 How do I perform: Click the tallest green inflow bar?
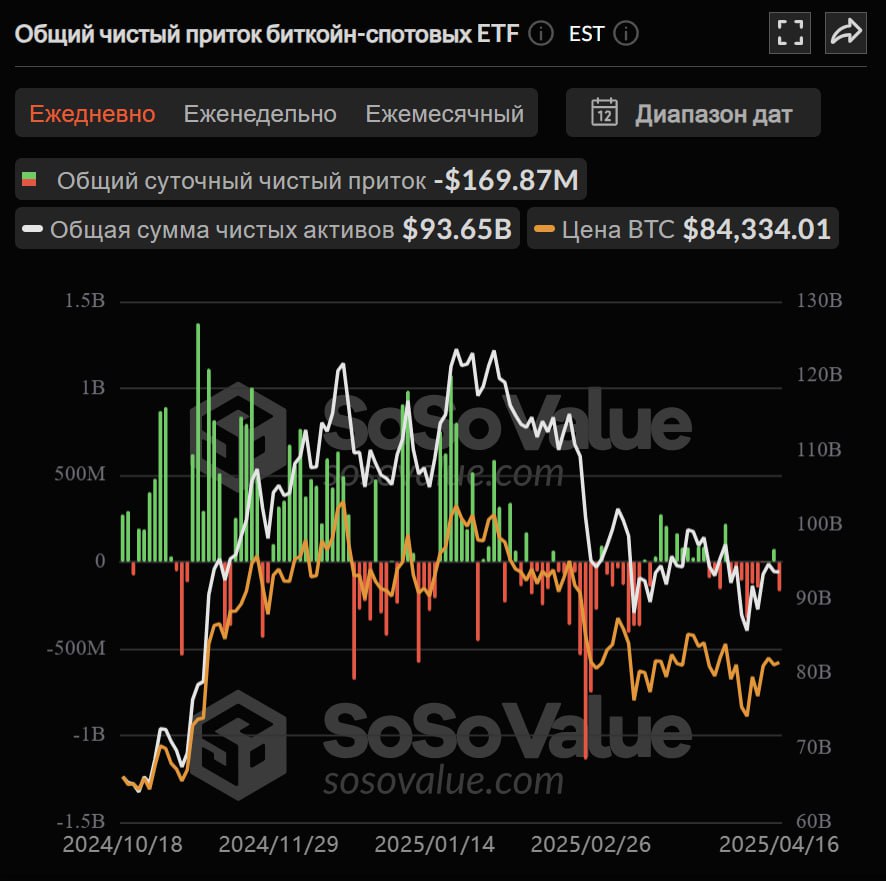pyautogui.click(x=198, y=442)
